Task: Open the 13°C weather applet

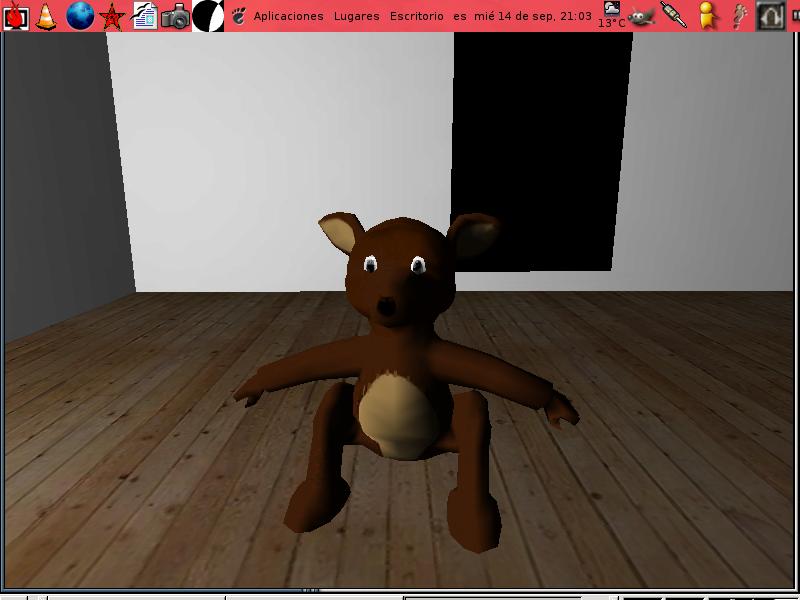Action: (x=611, y=15)
